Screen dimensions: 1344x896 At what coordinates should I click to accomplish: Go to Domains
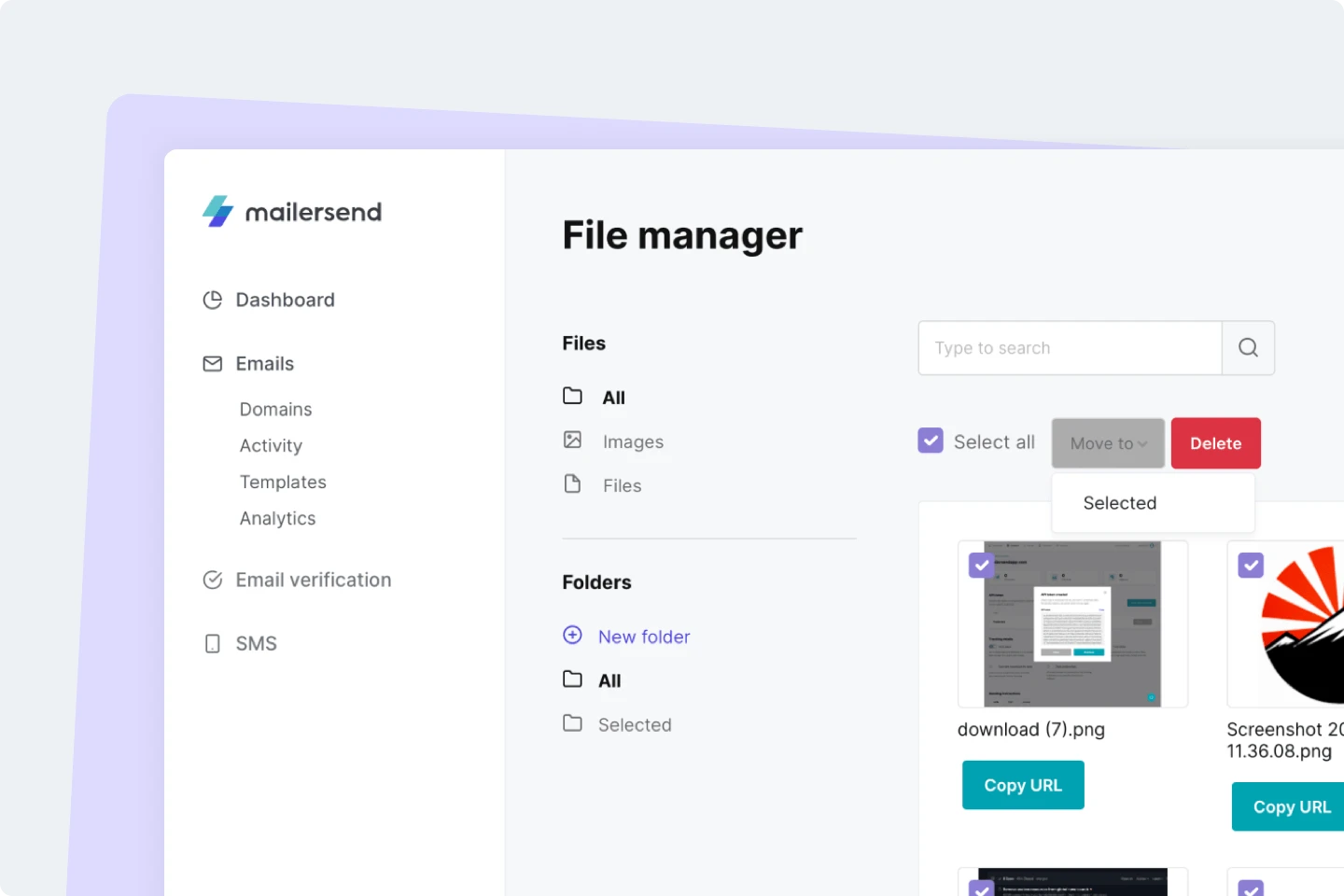275,410
